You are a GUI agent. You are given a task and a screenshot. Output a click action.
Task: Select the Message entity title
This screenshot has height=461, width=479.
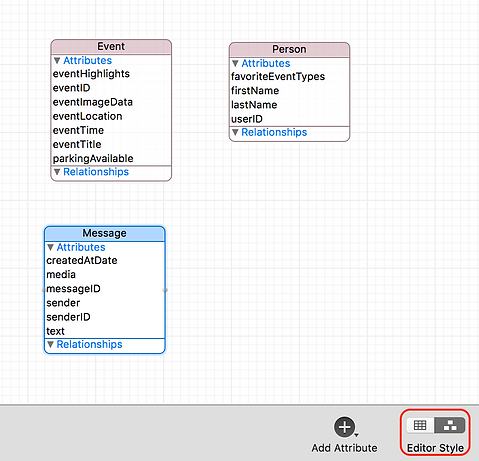coord(104,233)
